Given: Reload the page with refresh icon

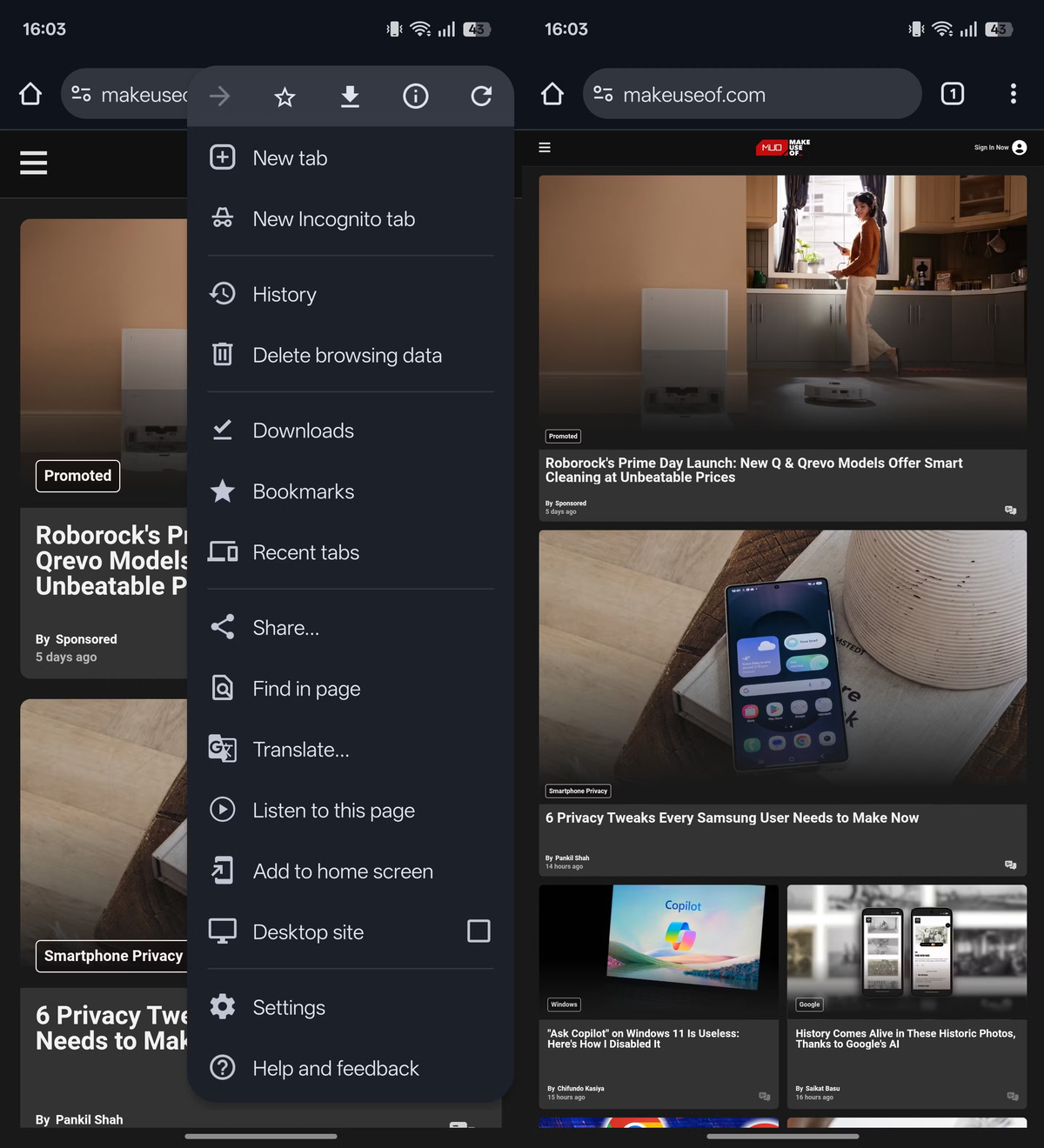Looking at the screenshot, I should coord(481,96).
